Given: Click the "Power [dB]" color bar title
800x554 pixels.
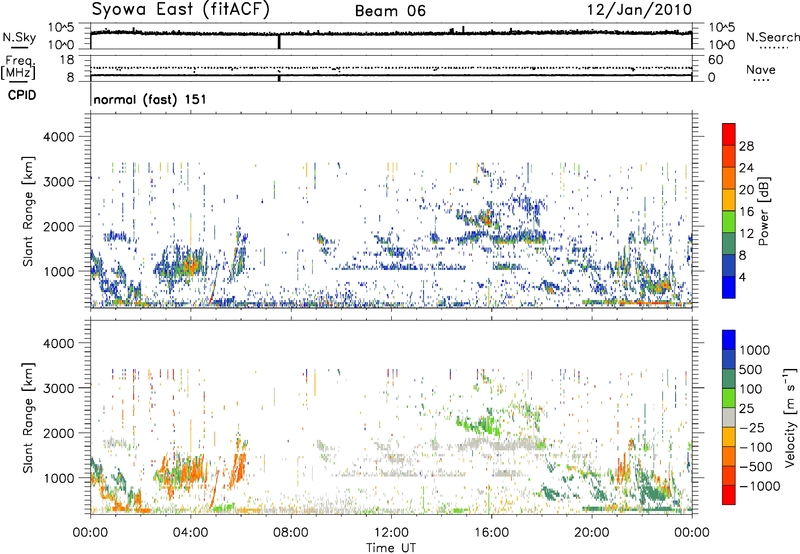Looking at the screenshot, I should coord(763,211).
